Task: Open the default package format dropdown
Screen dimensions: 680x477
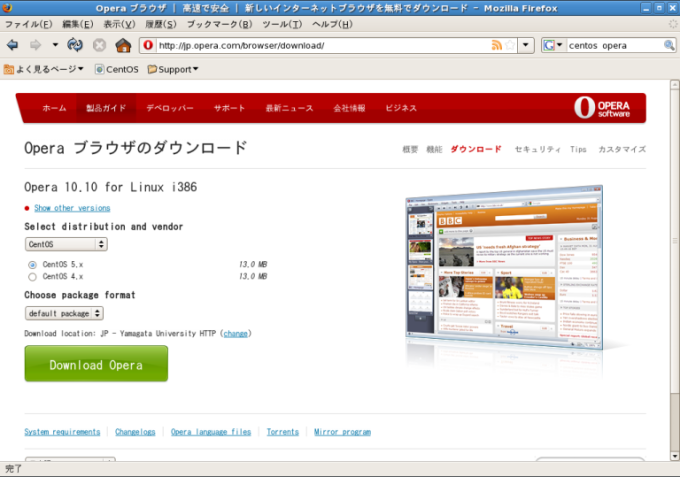Action: click(64, 313)
